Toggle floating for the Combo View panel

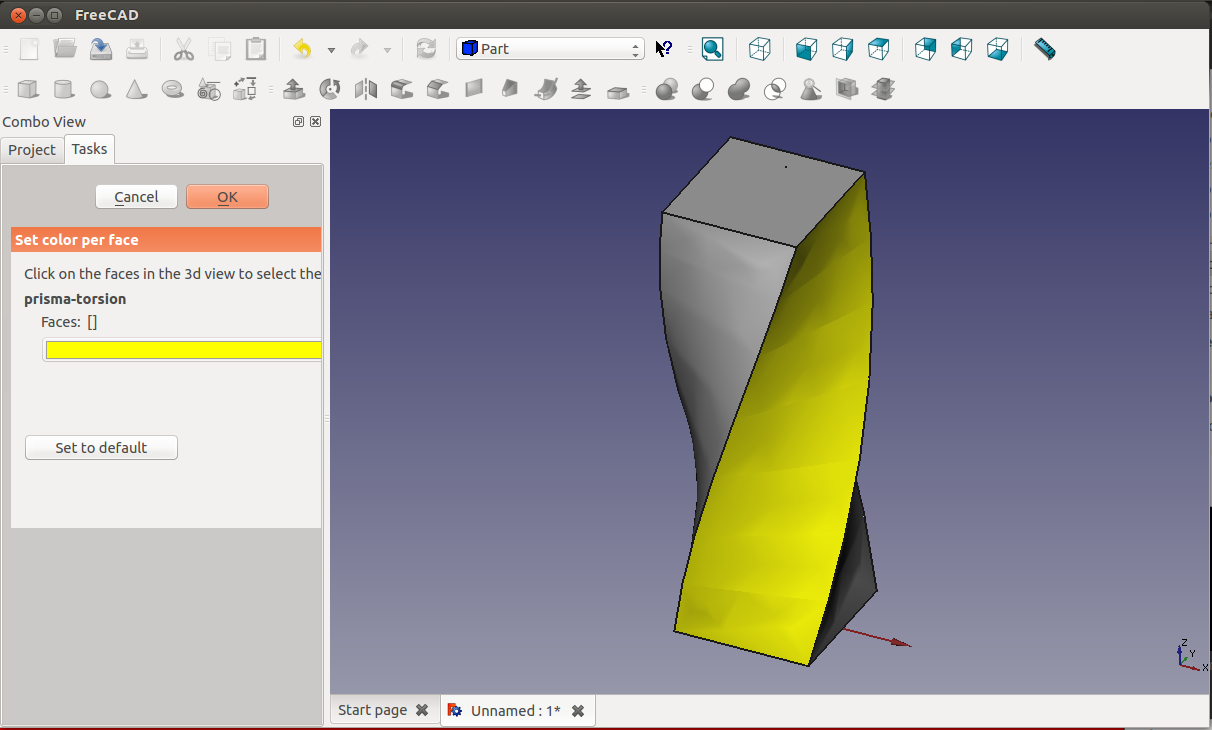298,122
